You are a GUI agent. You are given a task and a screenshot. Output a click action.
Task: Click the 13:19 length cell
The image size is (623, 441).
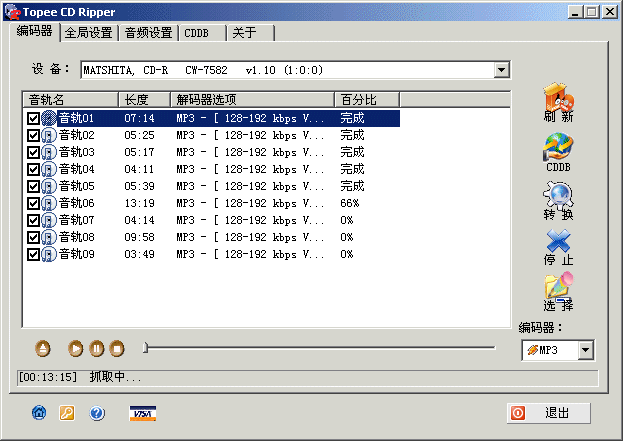click(x=139, y=203)
